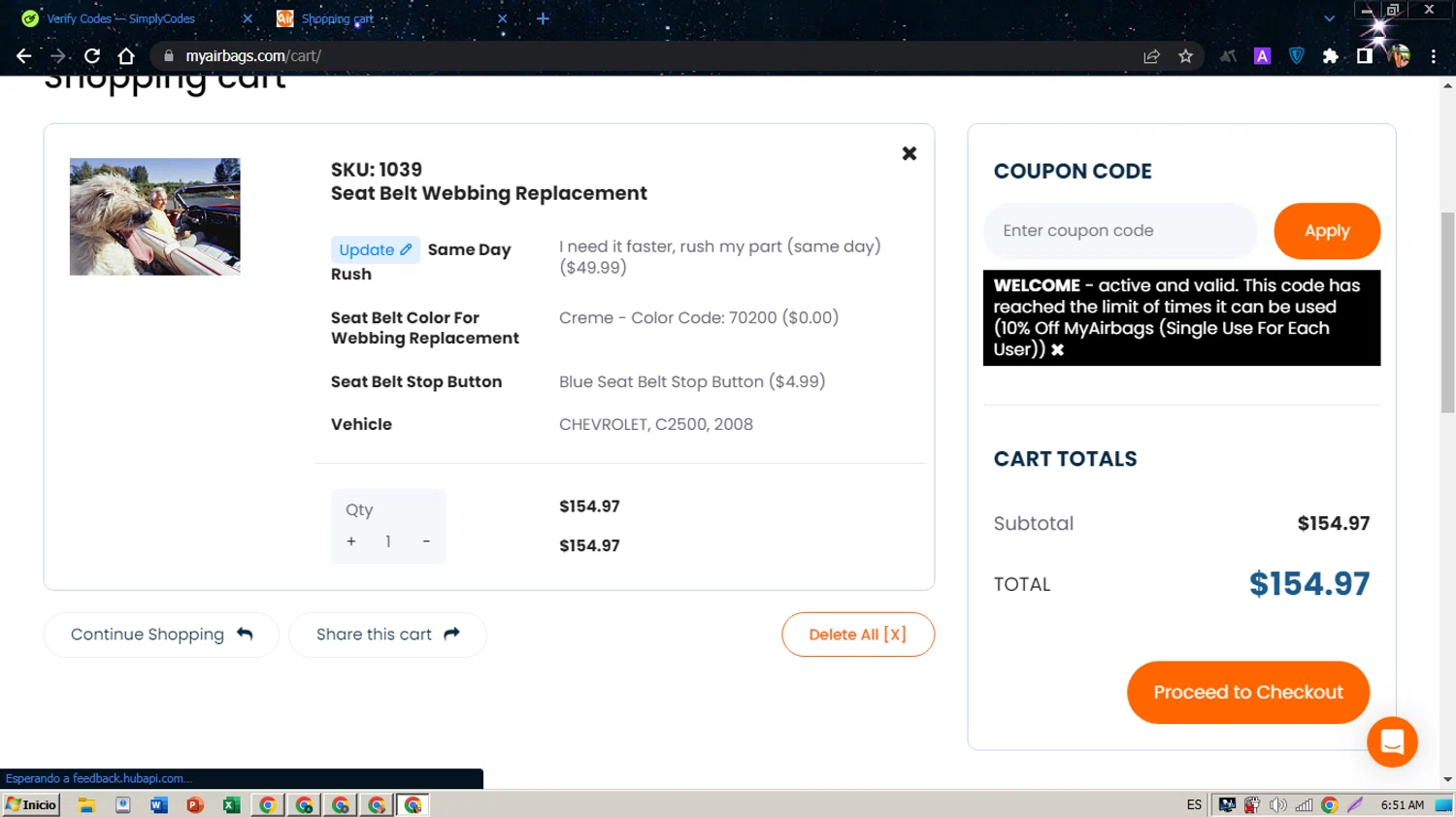Click the Subtotal $154.97 amount
Viewport: 1456px width, 818px height.
click(1334, 523)
